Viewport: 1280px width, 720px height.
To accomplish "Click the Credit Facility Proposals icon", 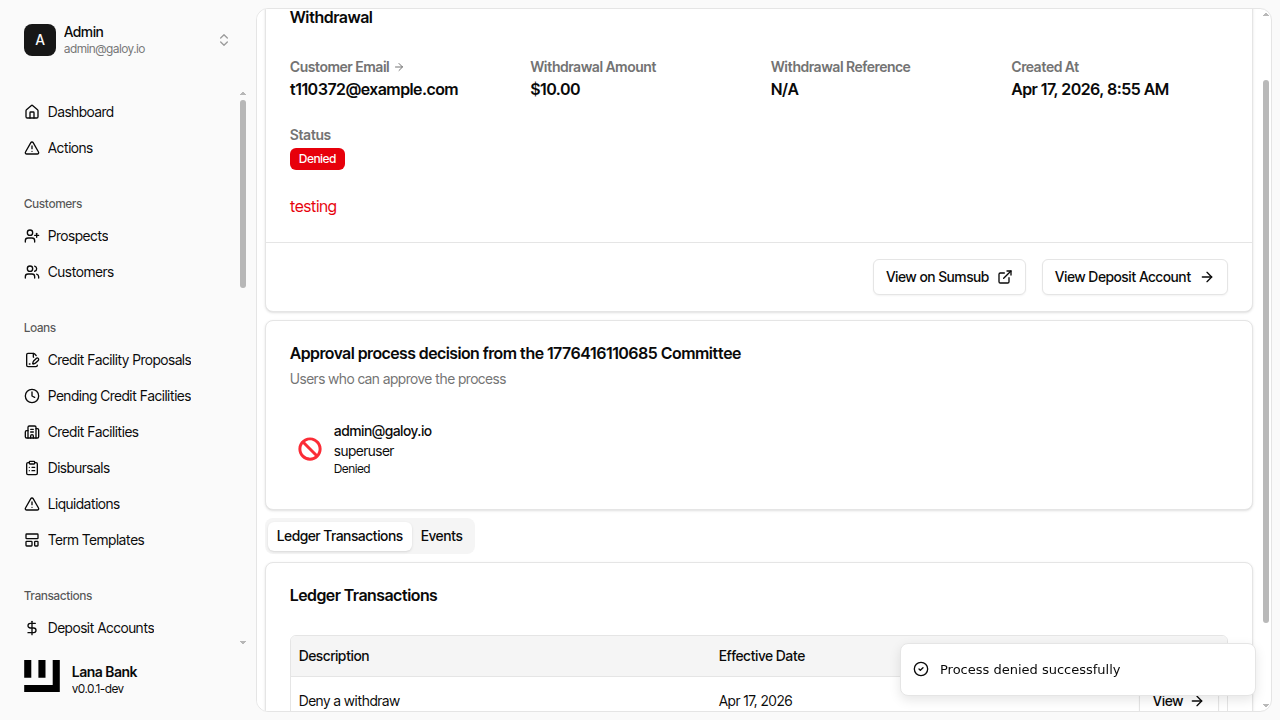I will tap(32, 360).
